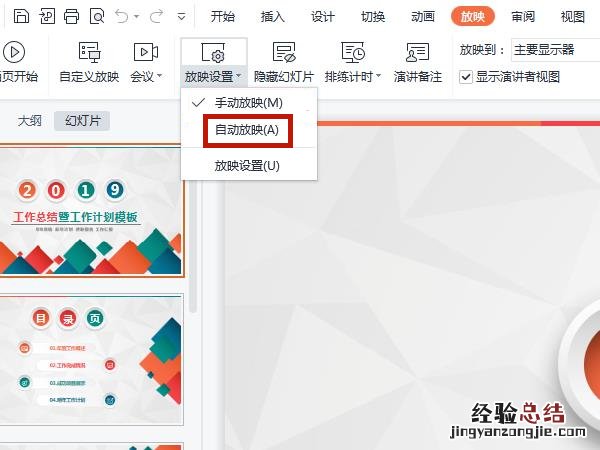Expand the 排练计时 dropdown arrow

click(378, 76)
